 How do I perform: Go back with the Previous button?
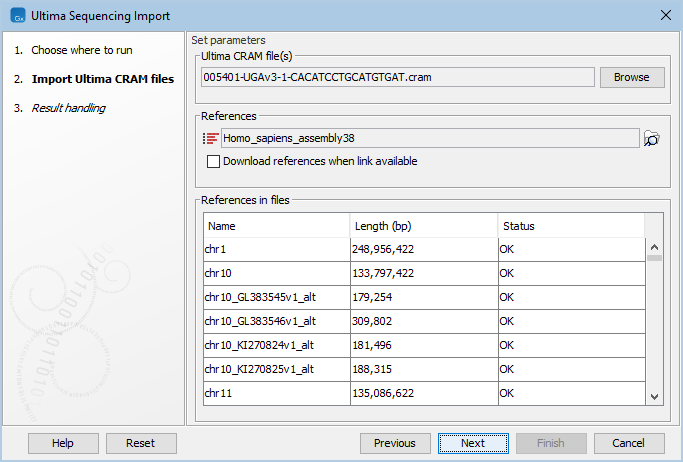(395, 443)
